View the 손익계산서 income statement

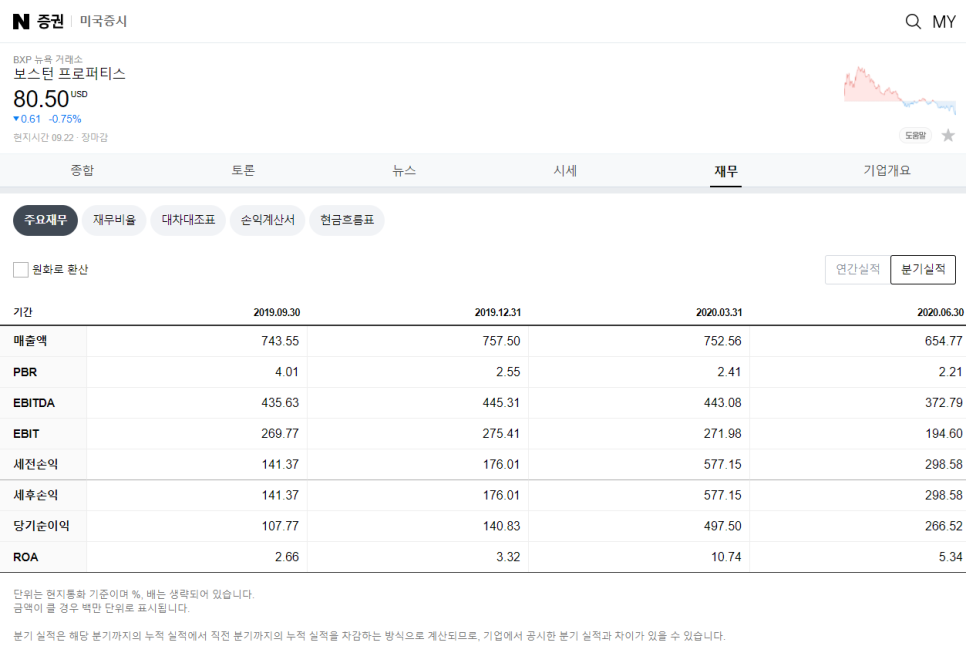(267, 220)
